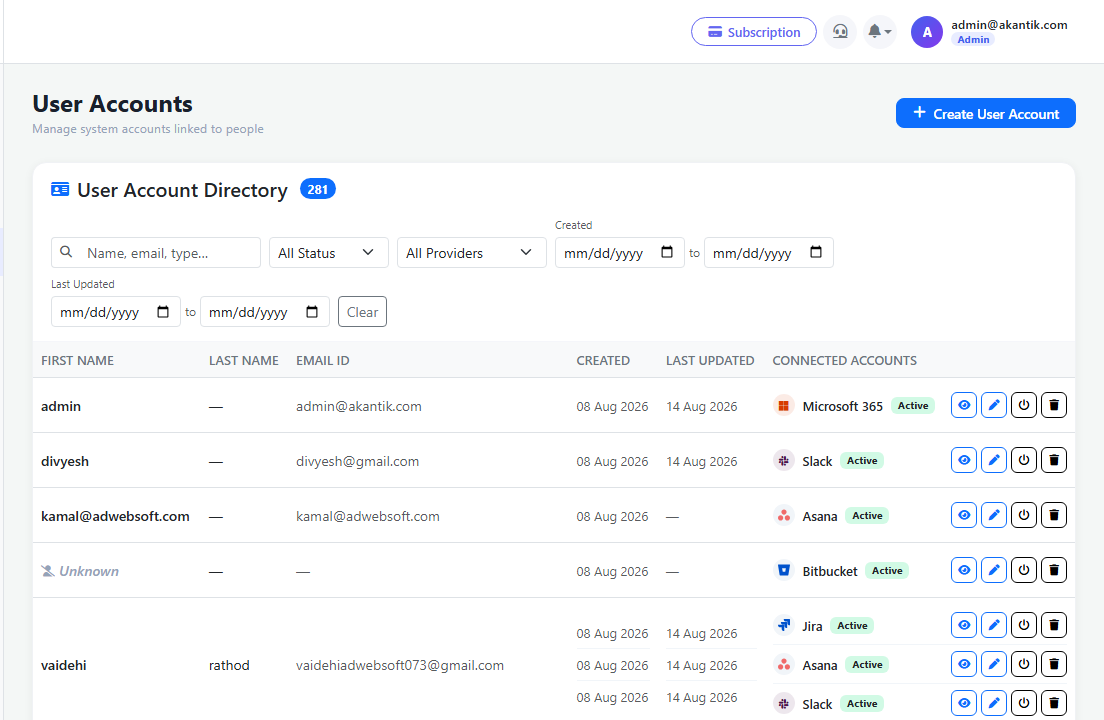Click the Clear filters button
Image resolution: width=1104 pixels, height=720 pixels.
(x=362, y=312)
